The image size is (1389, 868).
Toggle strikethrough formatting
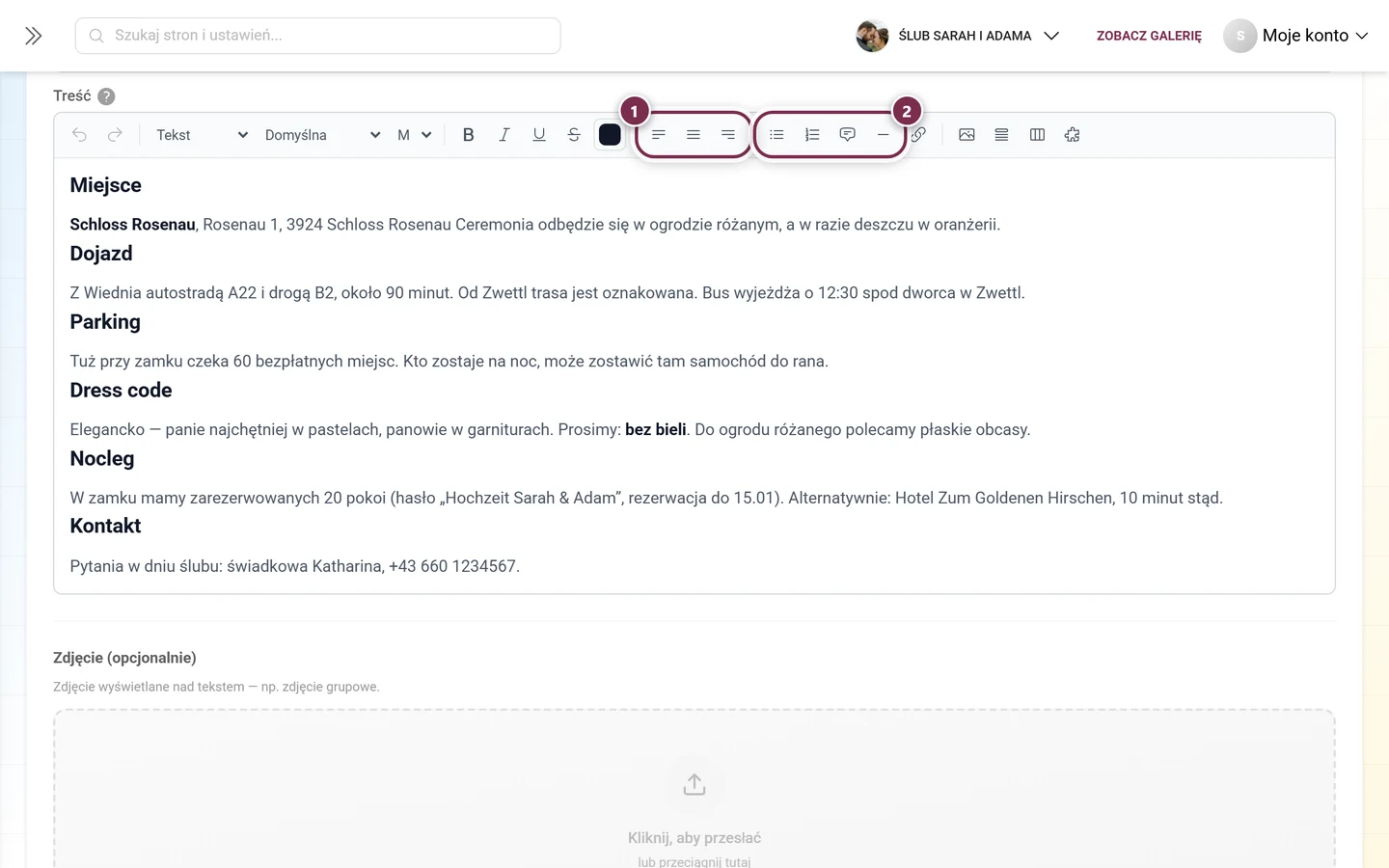click(574, 135)
